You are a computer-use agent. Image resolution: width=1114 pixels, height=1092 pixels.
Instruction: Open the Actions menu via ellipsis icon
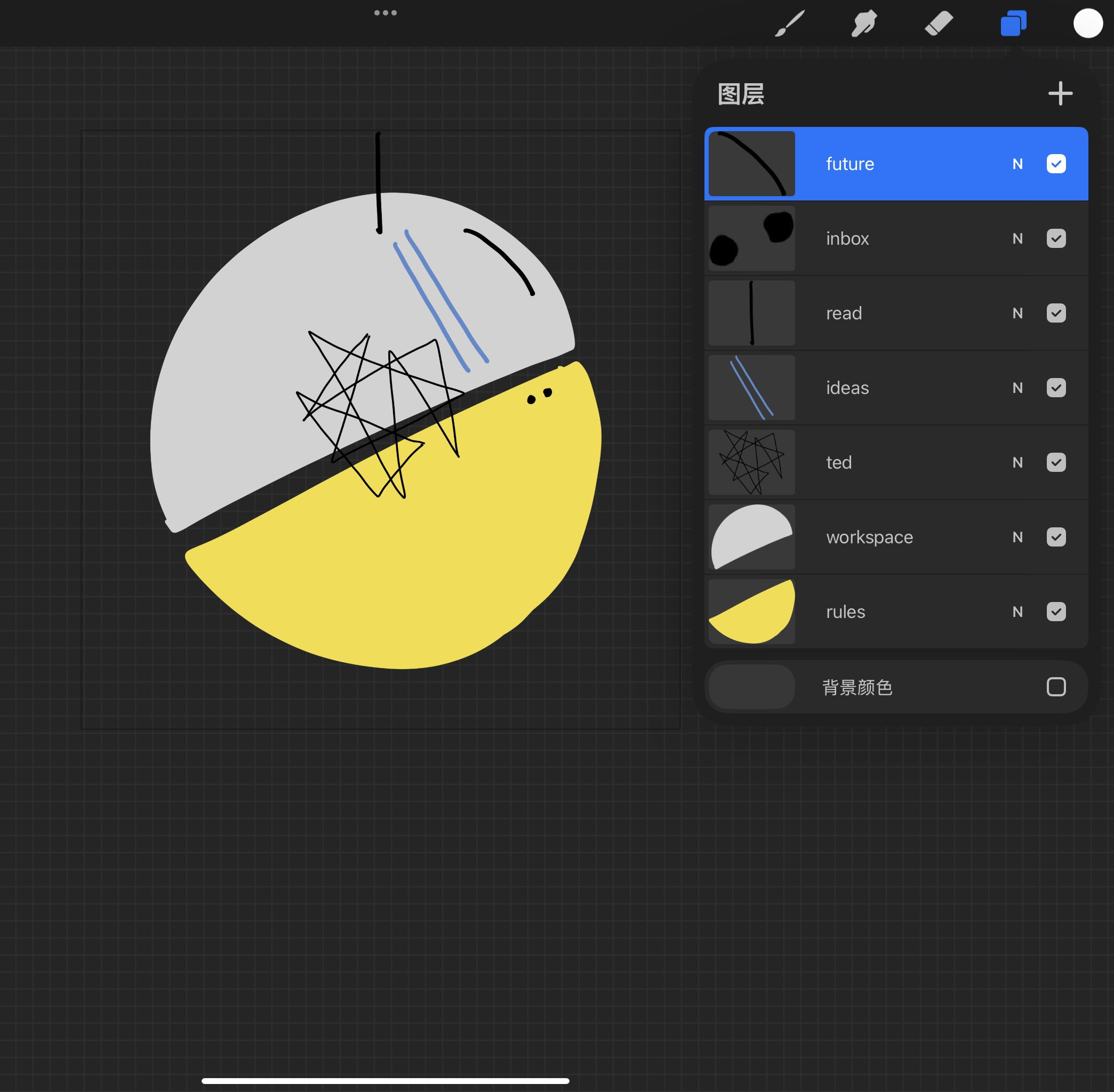point(386,12)
